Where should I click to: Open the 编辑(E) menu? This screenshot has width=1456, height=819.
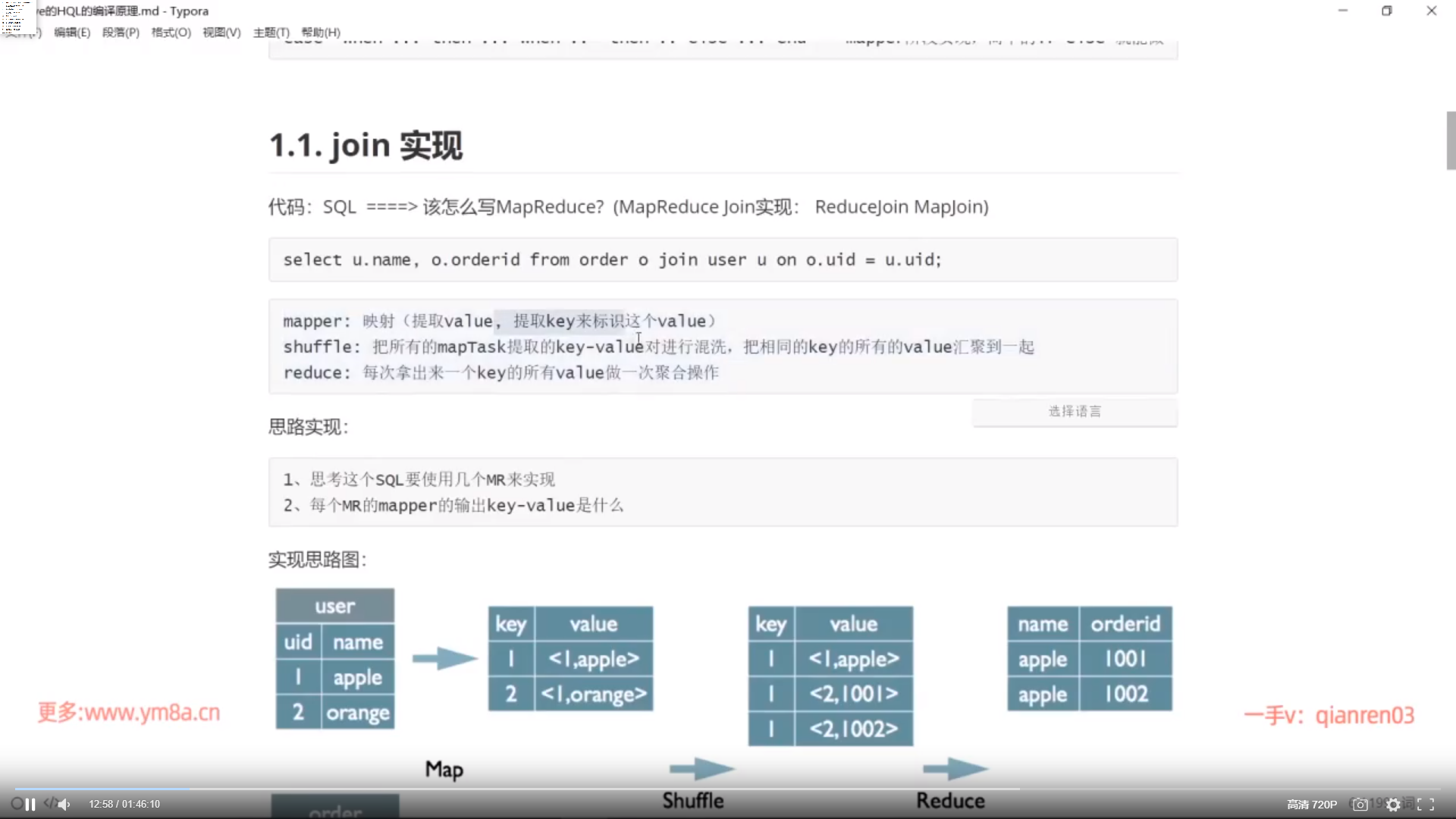(72, 33)
